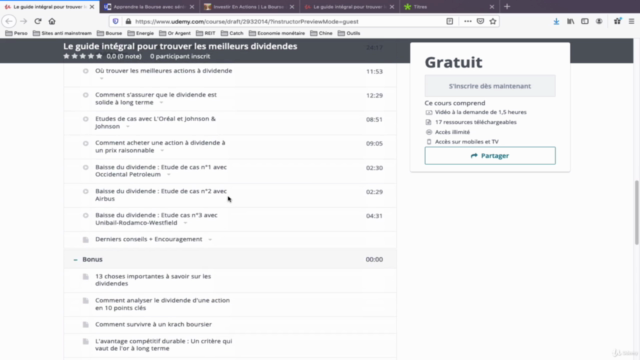Show site security padlock info
Screen dimensions: 640x360
[x=128, y=21]
